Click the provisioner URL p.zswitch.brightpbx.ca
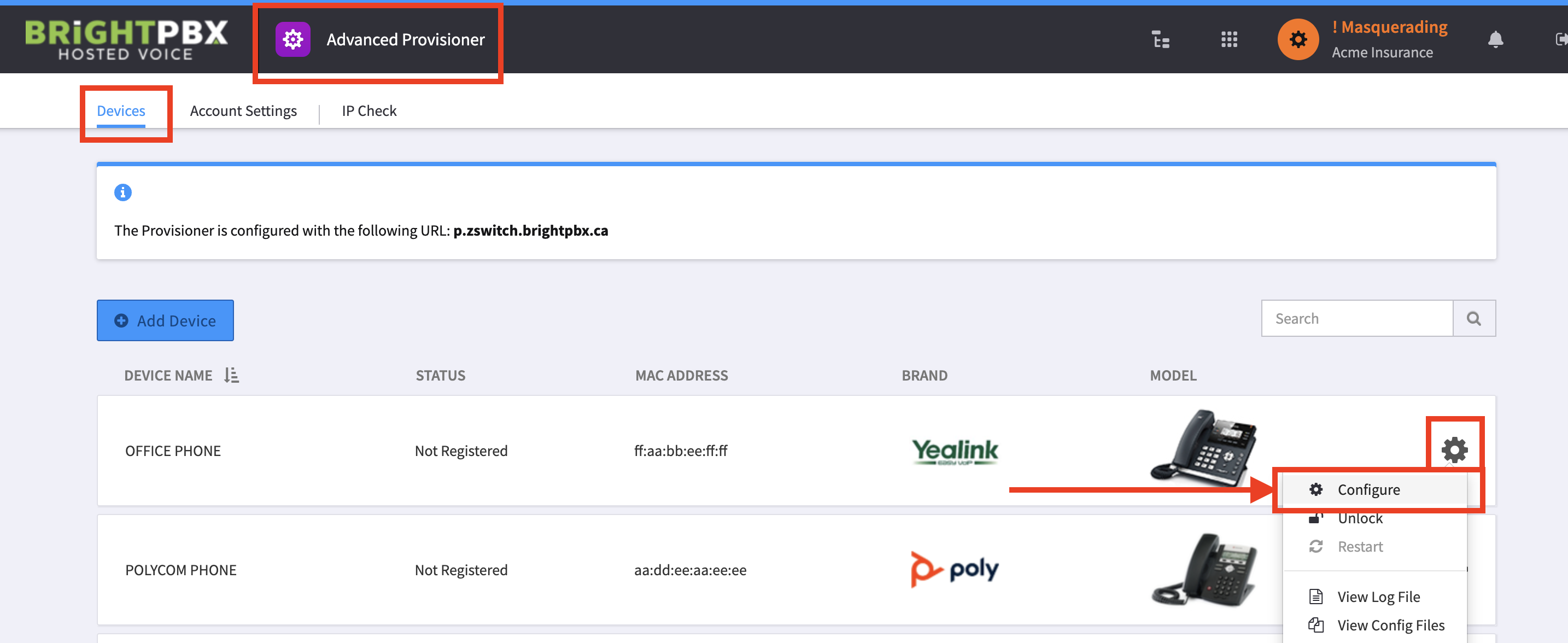The height and width of the screenshot is (643, 1568). (530, 231)
